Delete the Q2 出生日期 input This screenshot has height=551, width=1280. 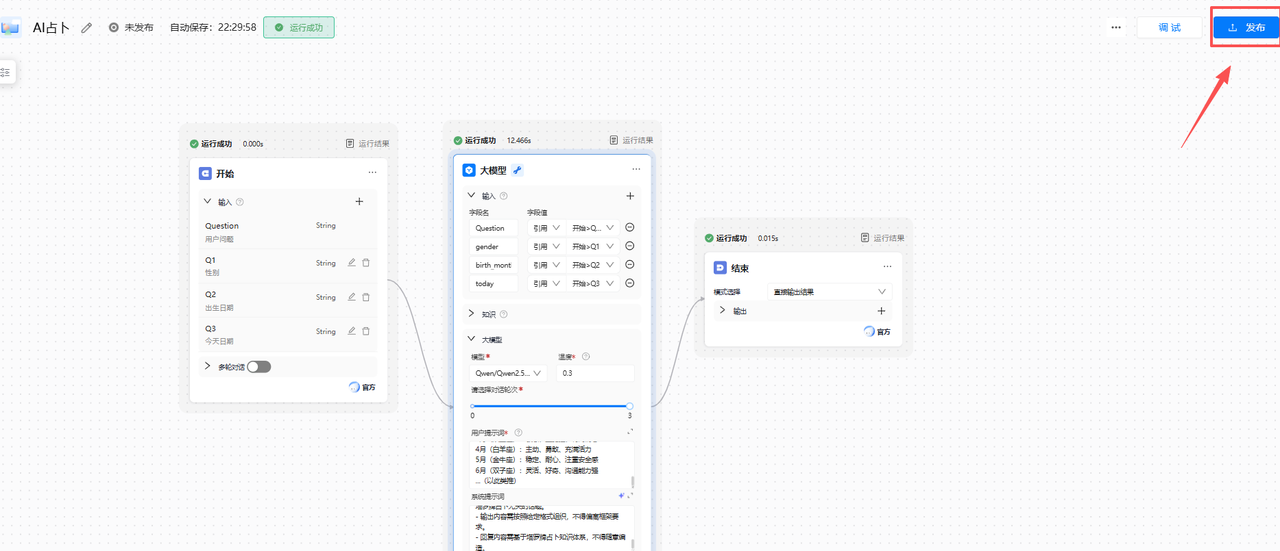click(366, 297)
